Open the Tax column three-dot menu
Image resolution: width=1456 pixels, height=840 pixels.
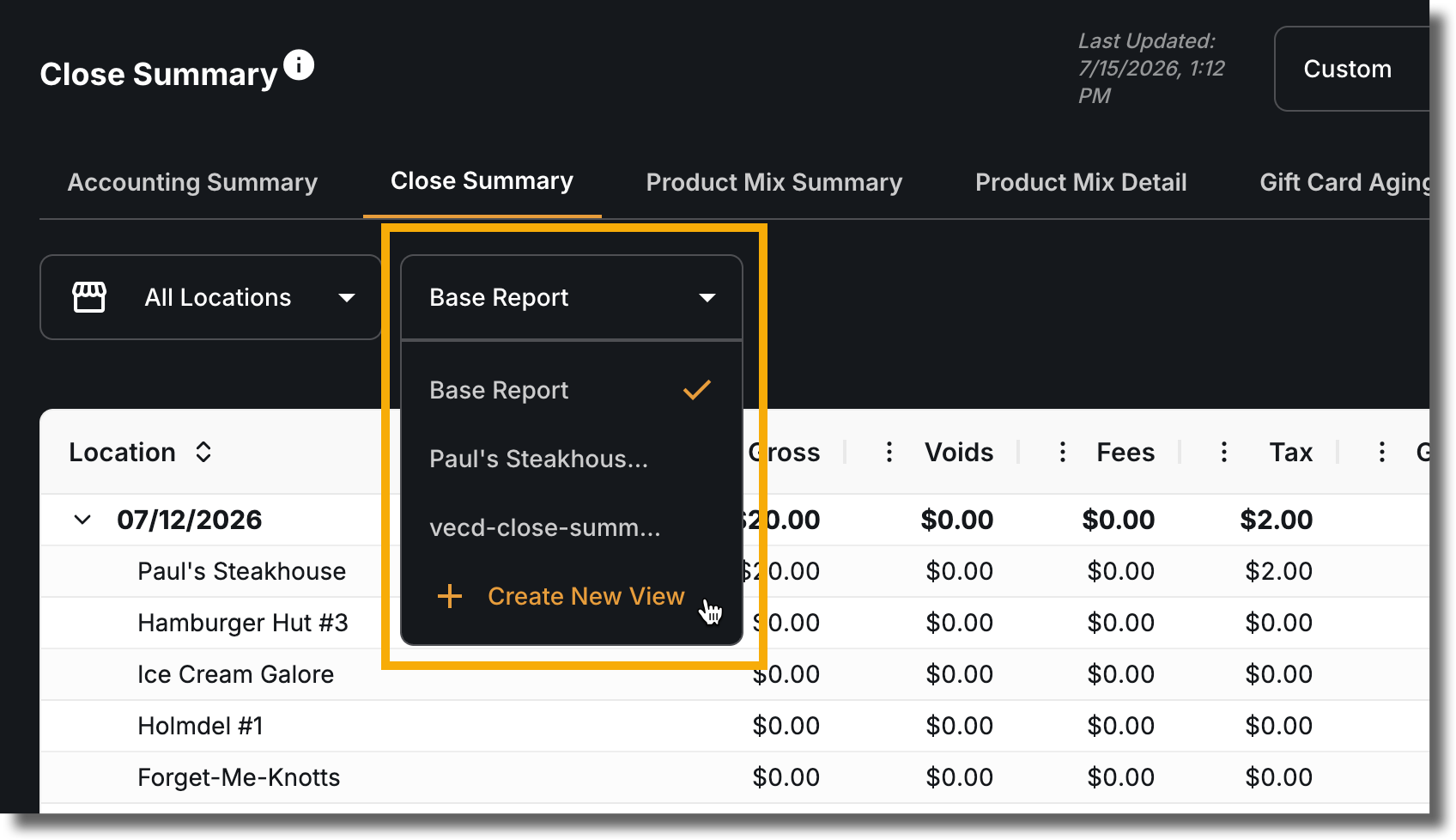[x=1224, y=452]
